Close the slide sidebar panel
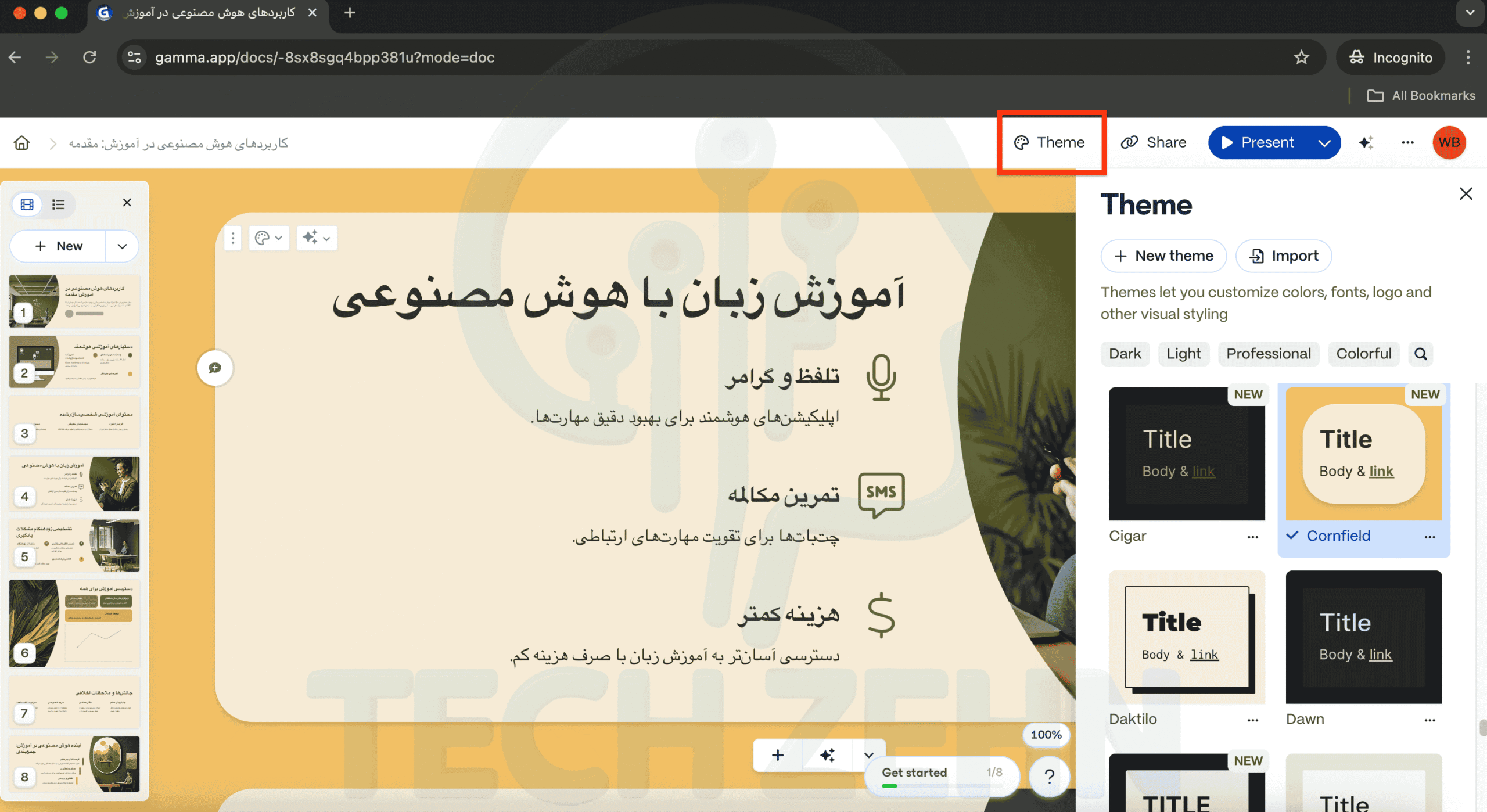 [x=127, y=203]
